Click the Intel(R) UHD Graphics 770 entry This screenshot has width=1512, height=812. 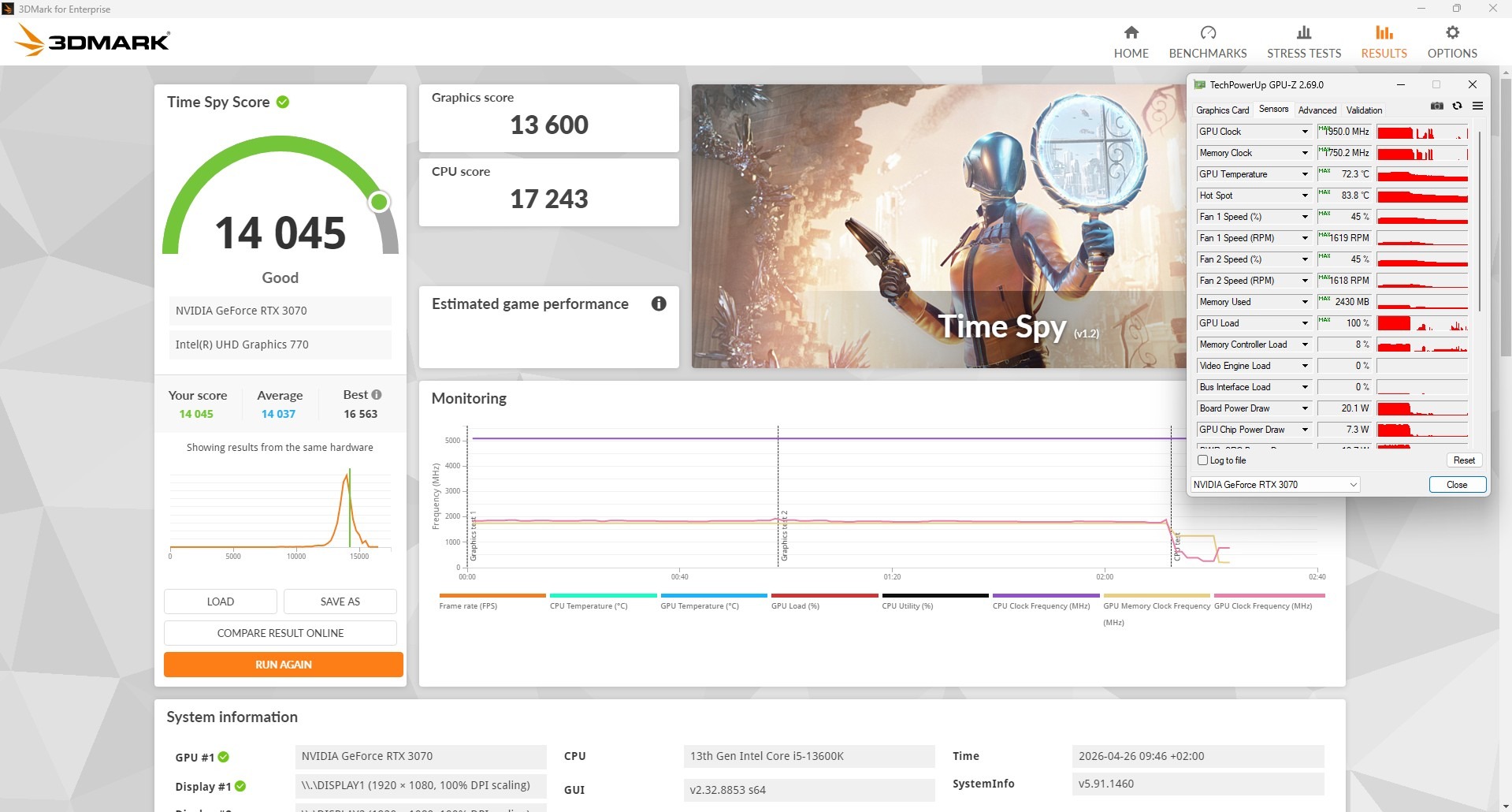pyautogui.click(x=280, y=345)
